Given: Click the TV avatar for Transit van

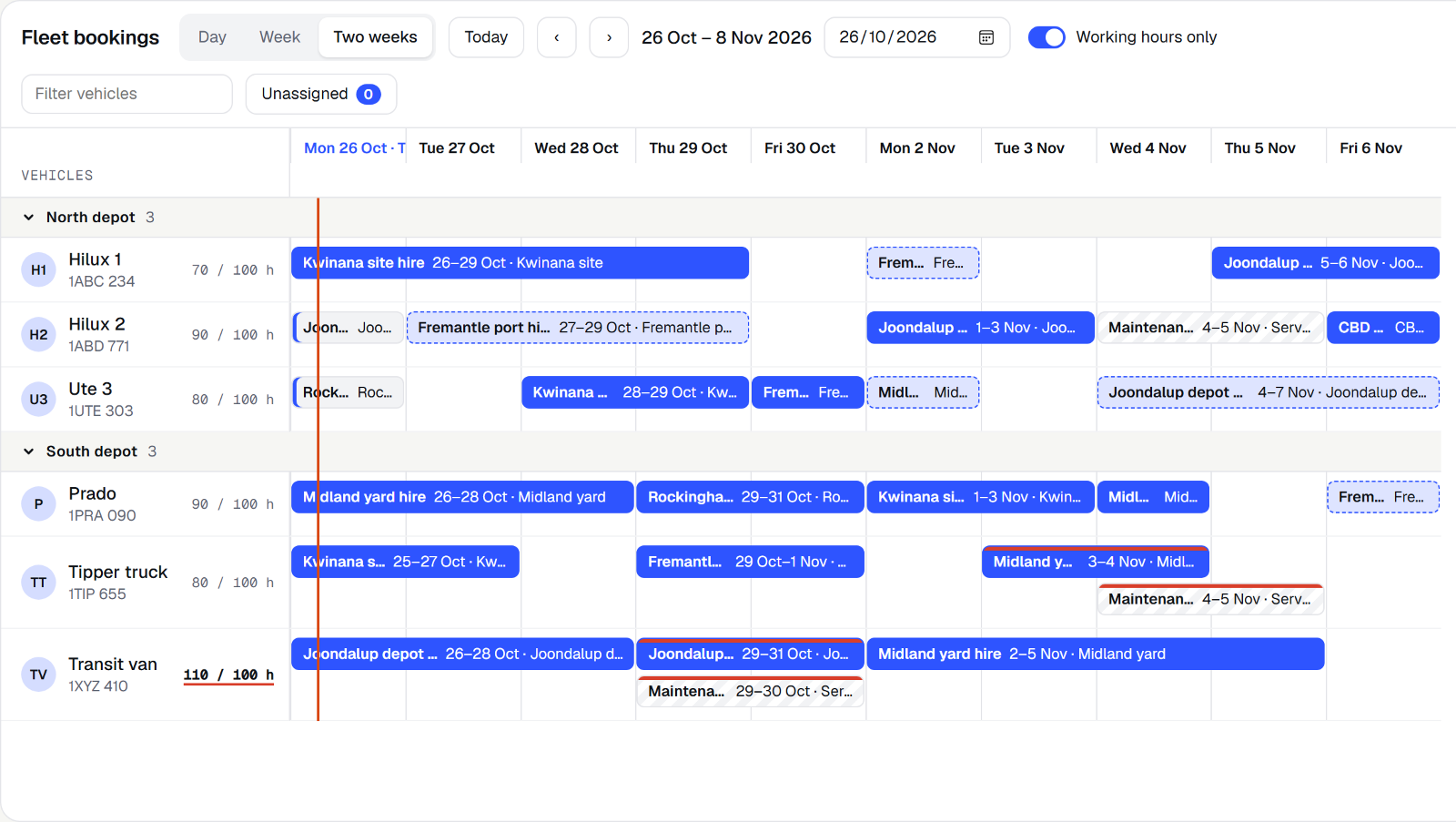Looking at the screenshot, I should click(x=38, y=675).
